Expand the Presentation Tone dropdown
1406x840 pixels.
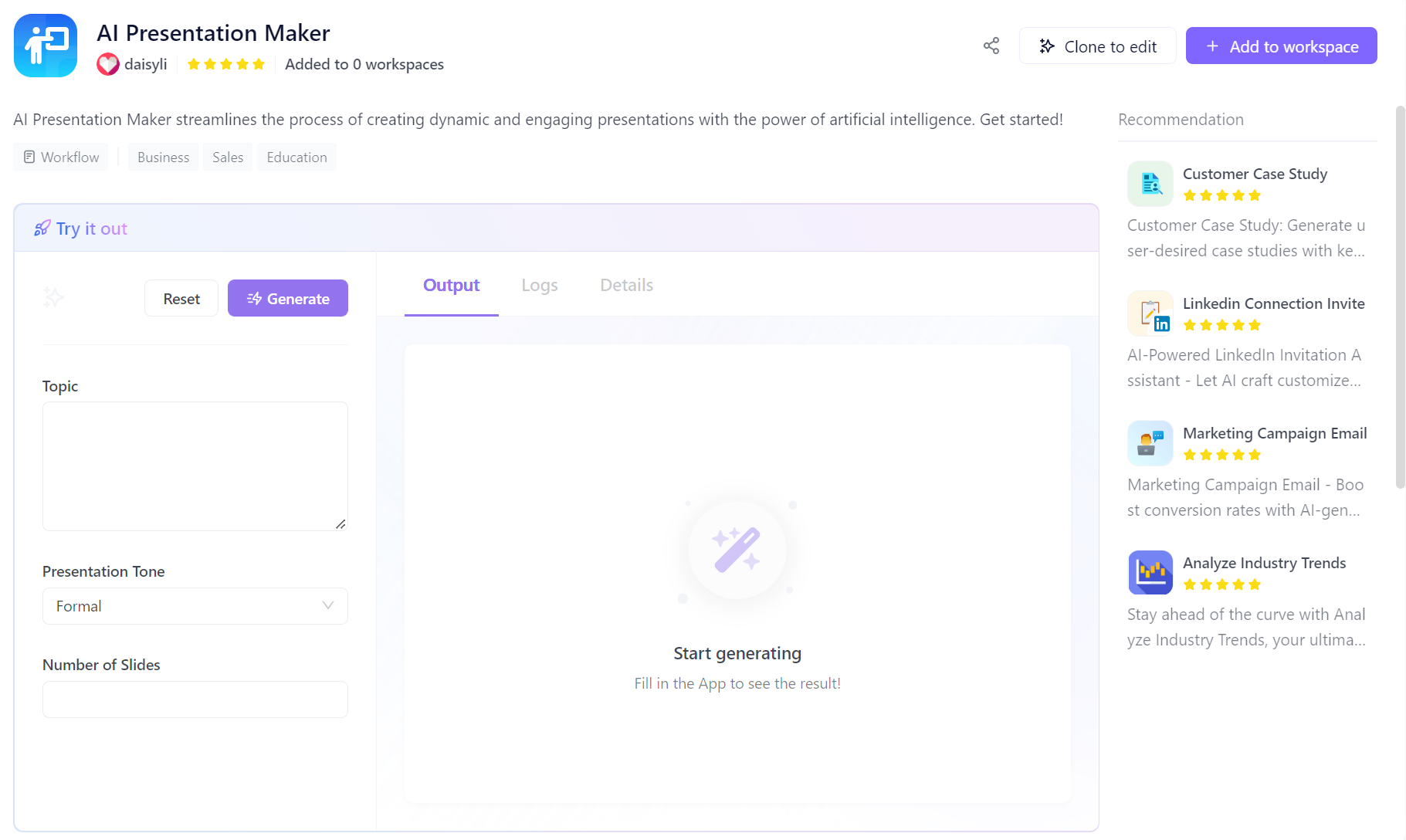tap(195, 606)
